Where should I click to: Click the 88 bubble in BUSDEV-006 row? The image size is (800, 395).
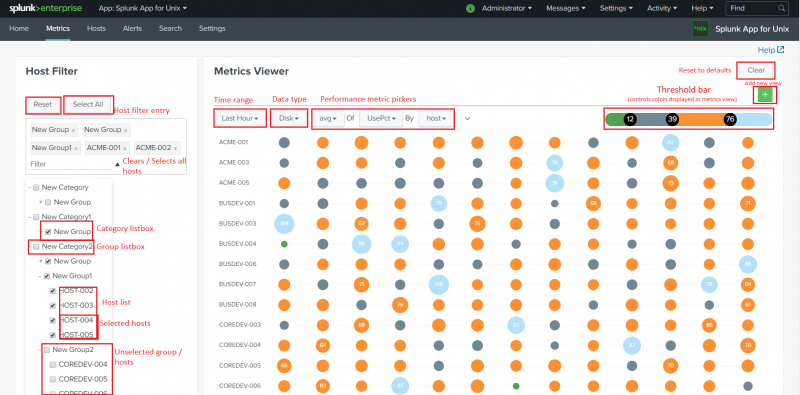pos(747,264)
